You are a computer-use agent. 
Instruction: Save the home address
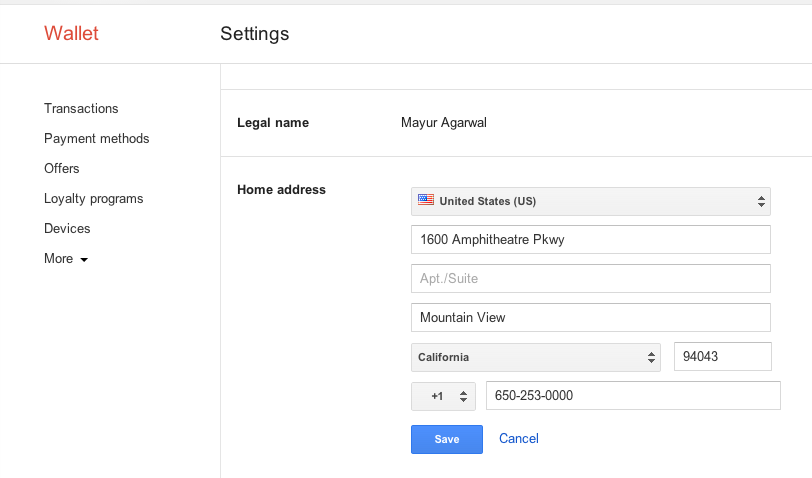point(446,439)
